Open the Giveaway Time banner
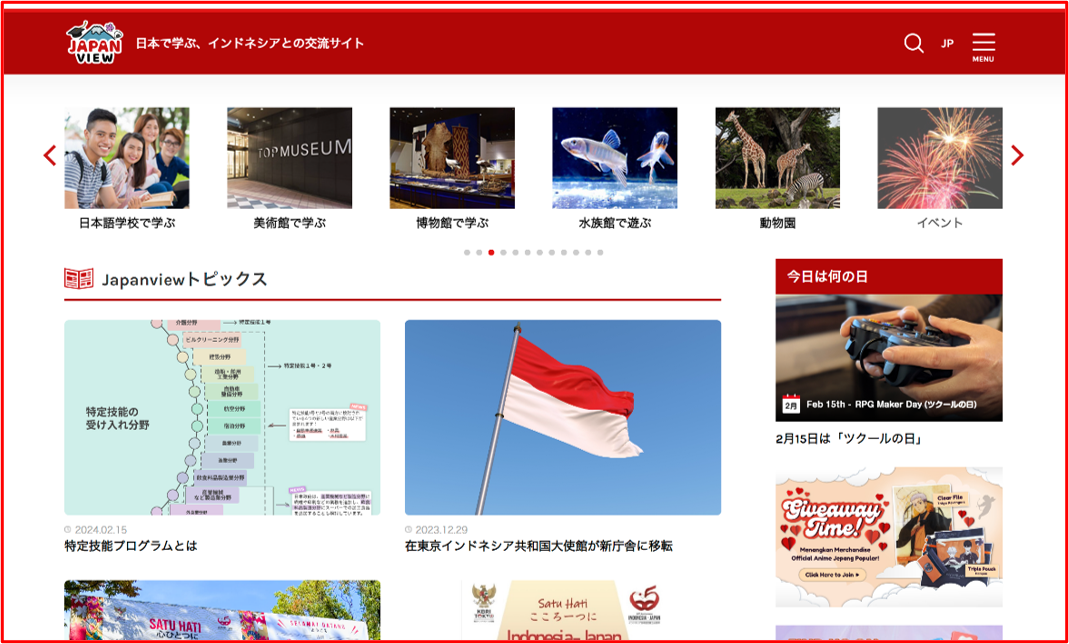The height and width of the screenshot is (644, 1069). (x=889, y=537)
